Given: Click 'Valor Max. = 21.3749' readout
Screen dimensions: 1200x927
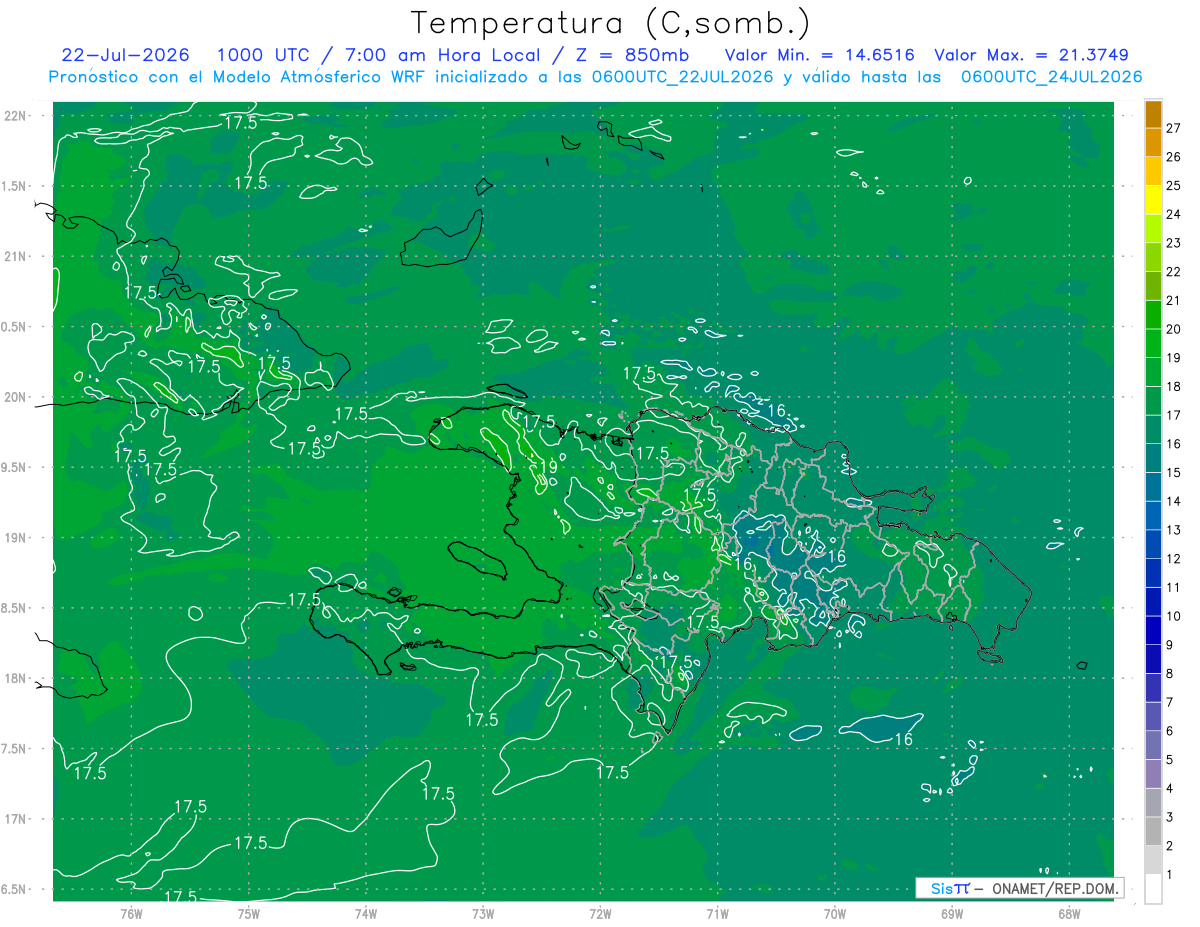Looking at the screenshot, I should pos(1032,55).
